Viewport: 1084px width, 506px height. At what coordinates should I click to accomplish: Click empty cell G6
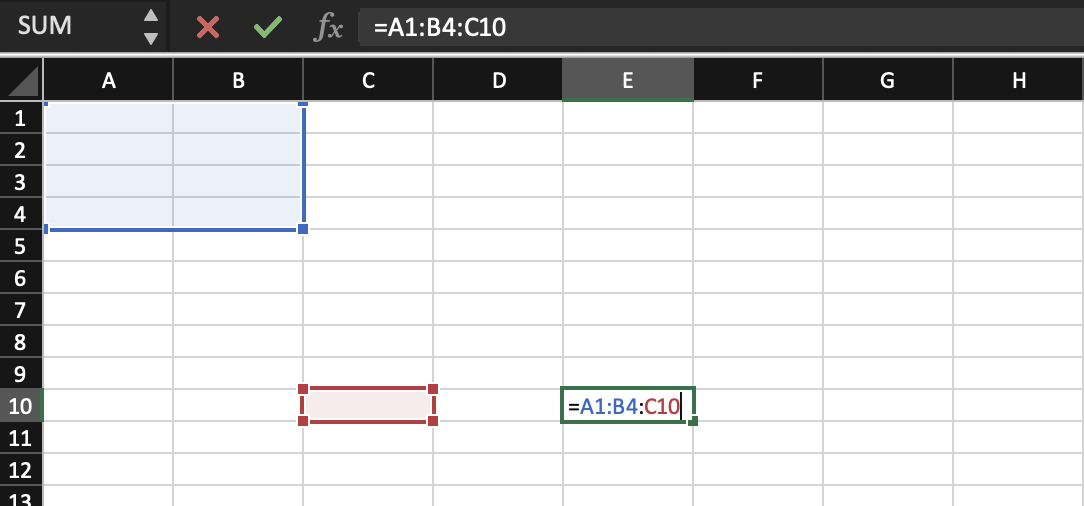pos(887,278)
